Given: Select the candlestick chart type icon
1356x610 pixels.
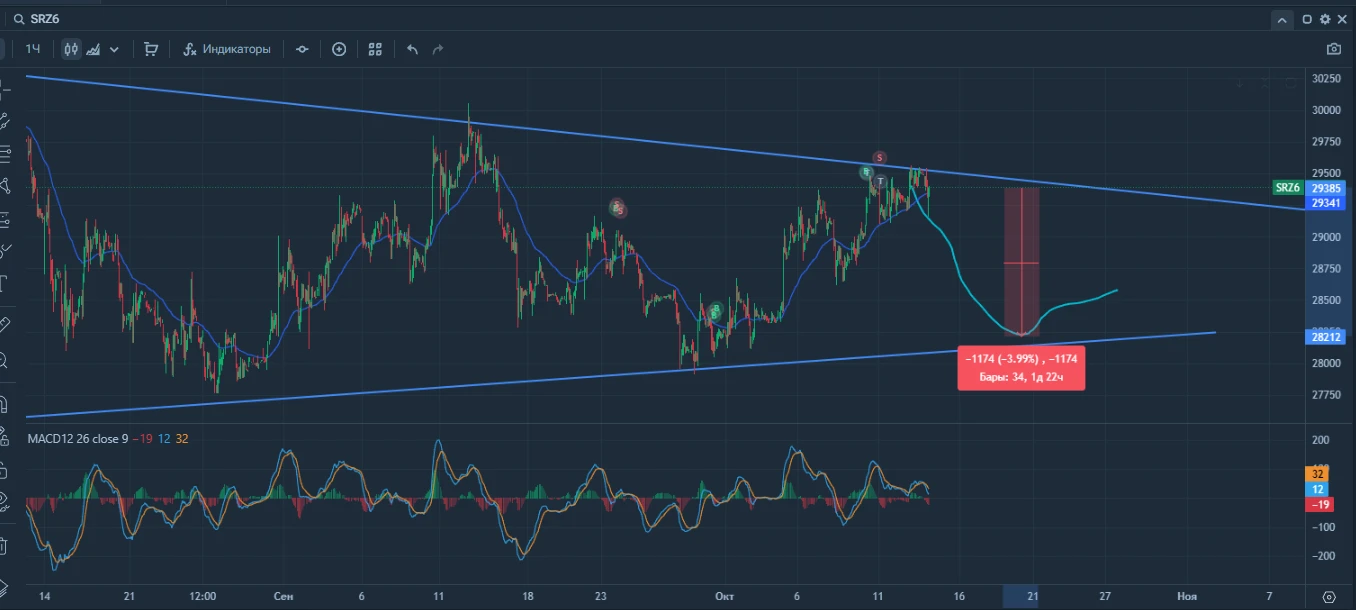Looking at the screenshot, I should [71, 49].
